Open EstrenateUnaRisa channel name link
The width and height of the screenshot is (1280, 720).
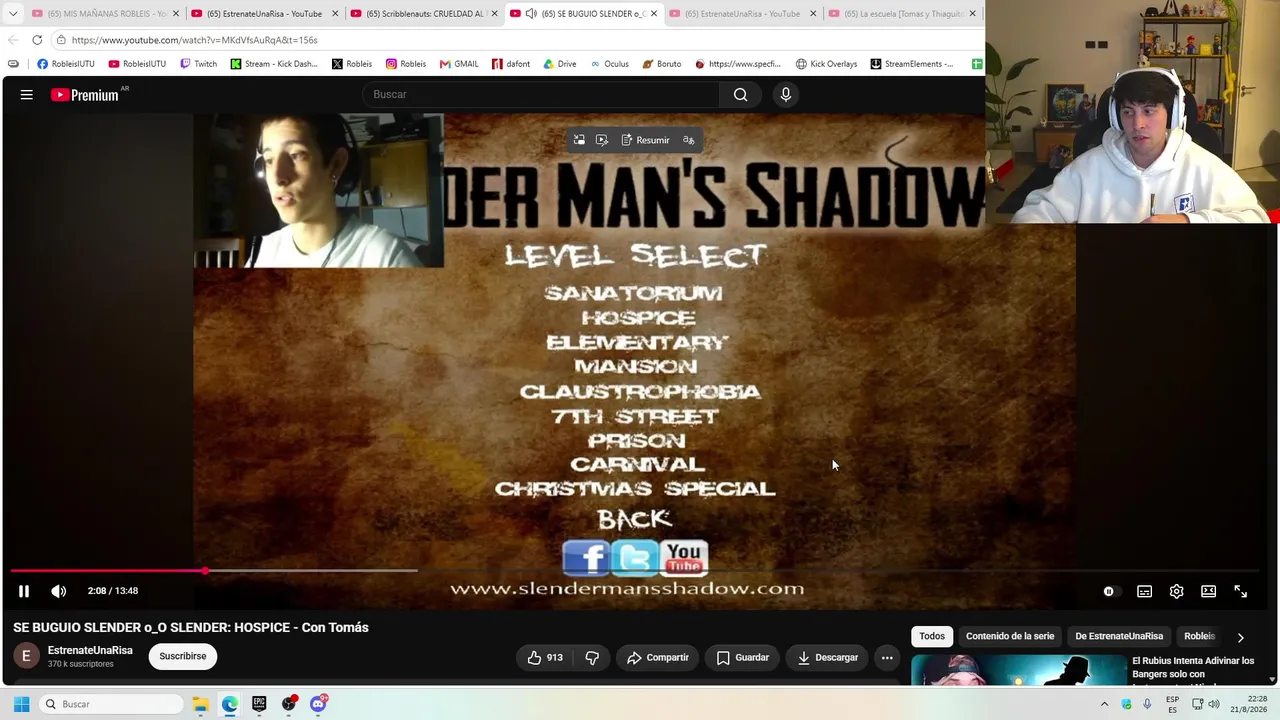click(x=90, y=650)
